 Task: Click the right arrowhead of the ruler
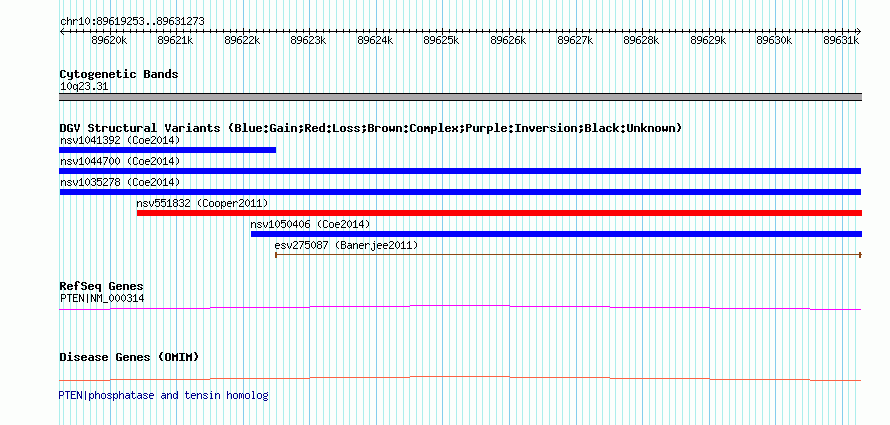(x=859, y=31)
